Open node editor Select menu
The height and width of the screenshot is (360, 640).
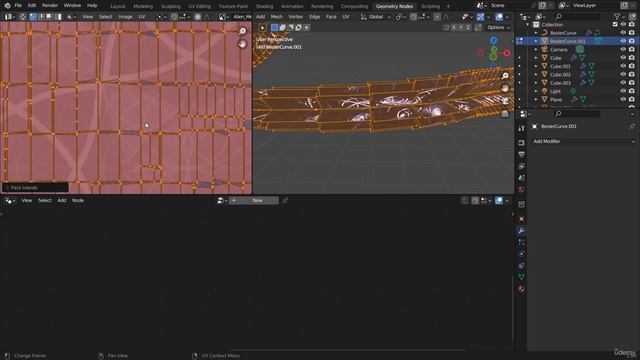44,200
